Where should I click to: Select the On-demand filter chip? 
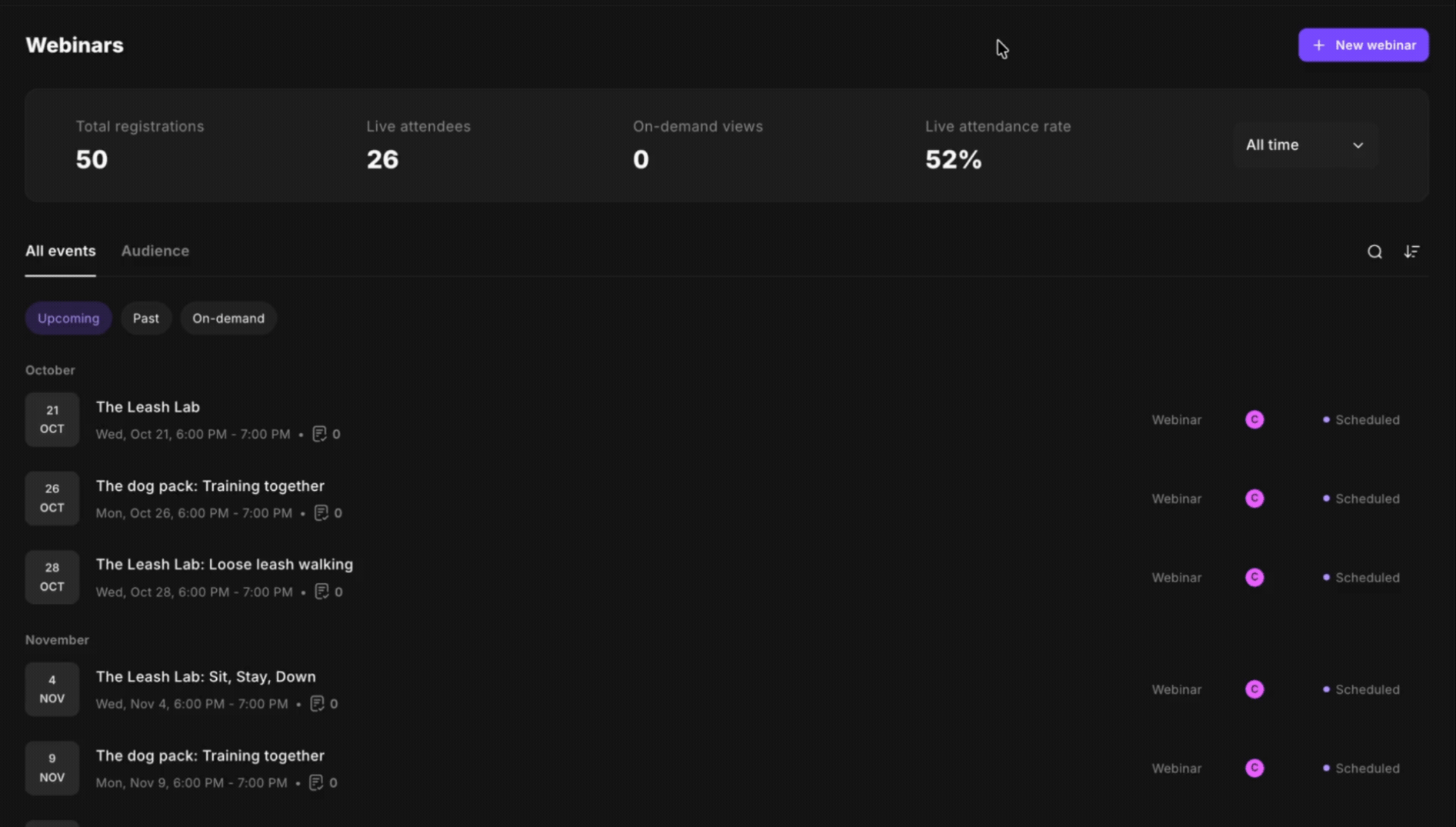click(228, 318)
